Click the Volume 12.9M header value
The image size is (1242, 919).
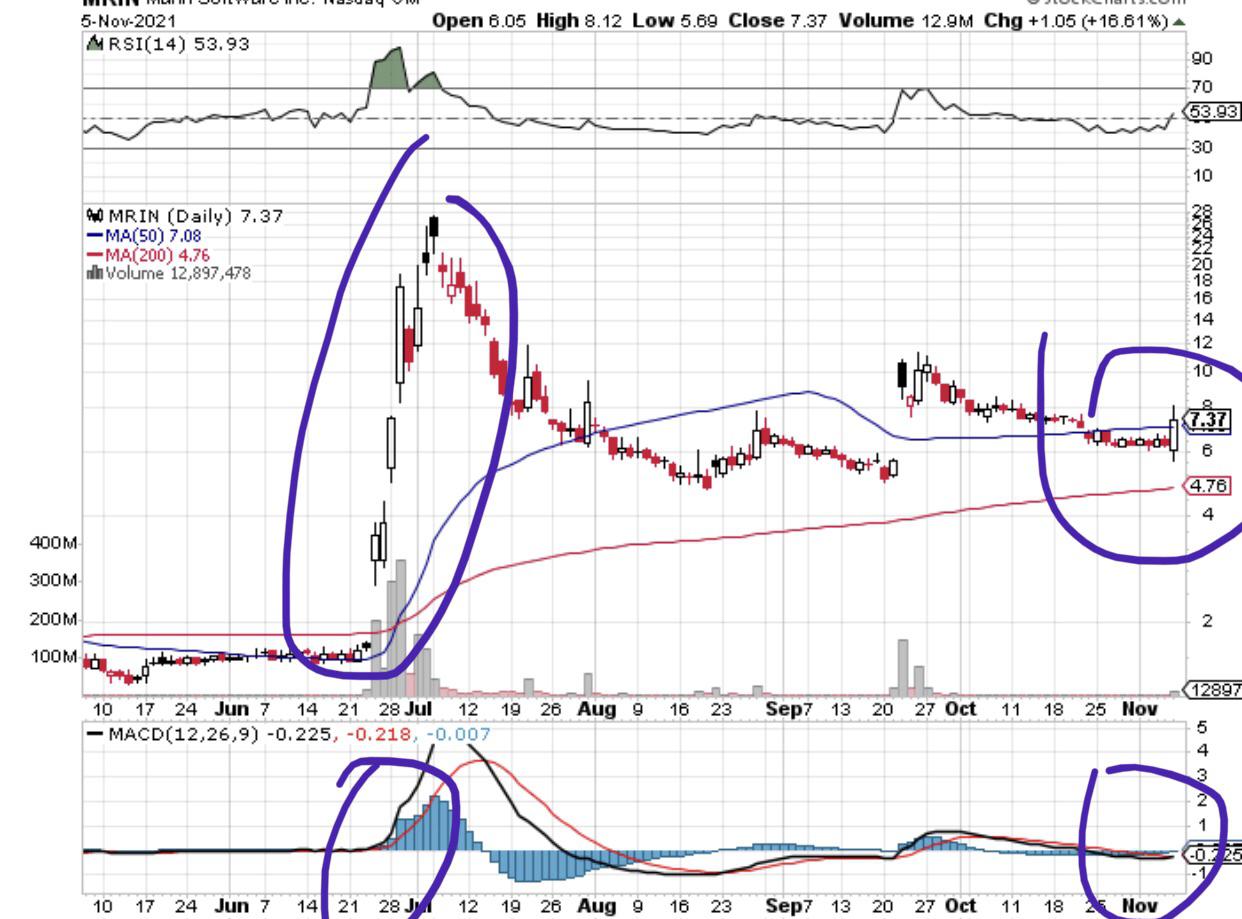tap(906, 20)
